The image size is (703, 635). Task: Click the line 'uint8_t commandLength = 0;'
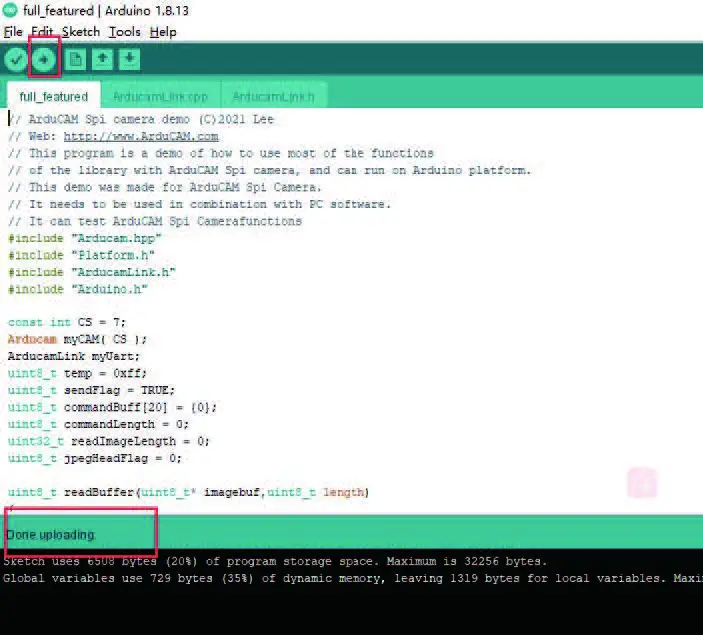(x=98, y=425)
